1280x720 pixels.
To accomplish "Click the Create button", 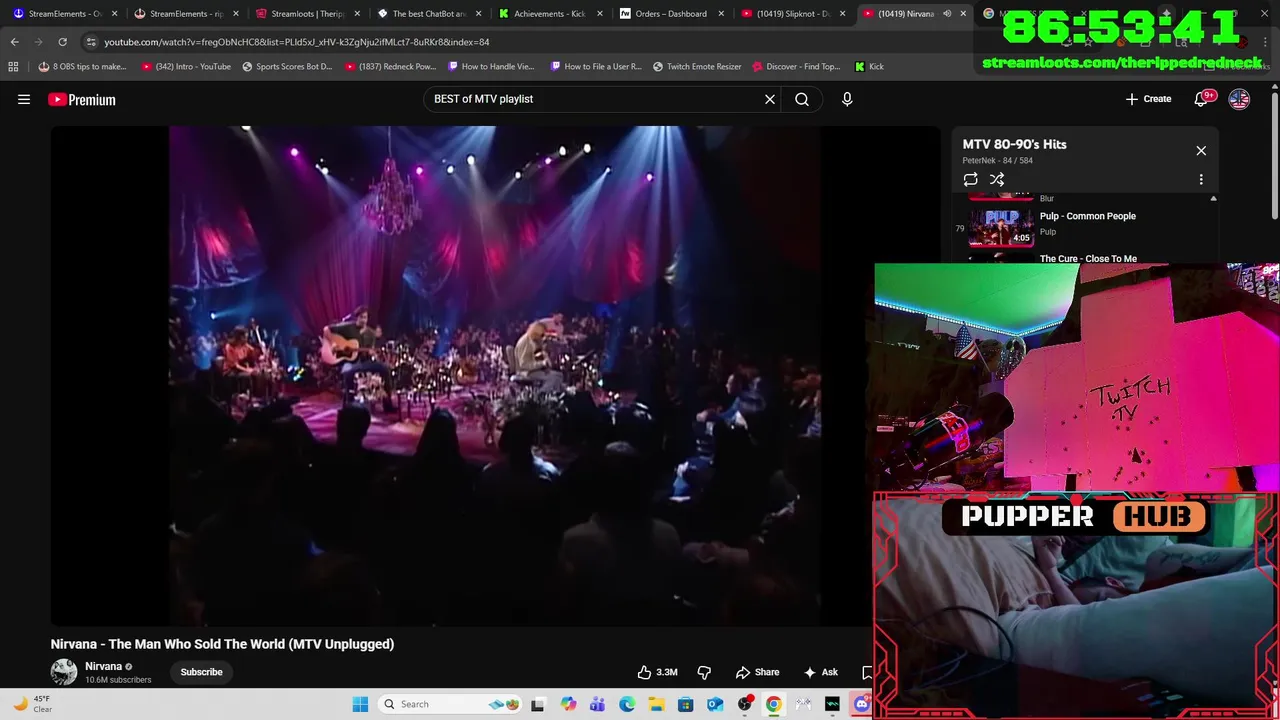I will pos(1148,99).
